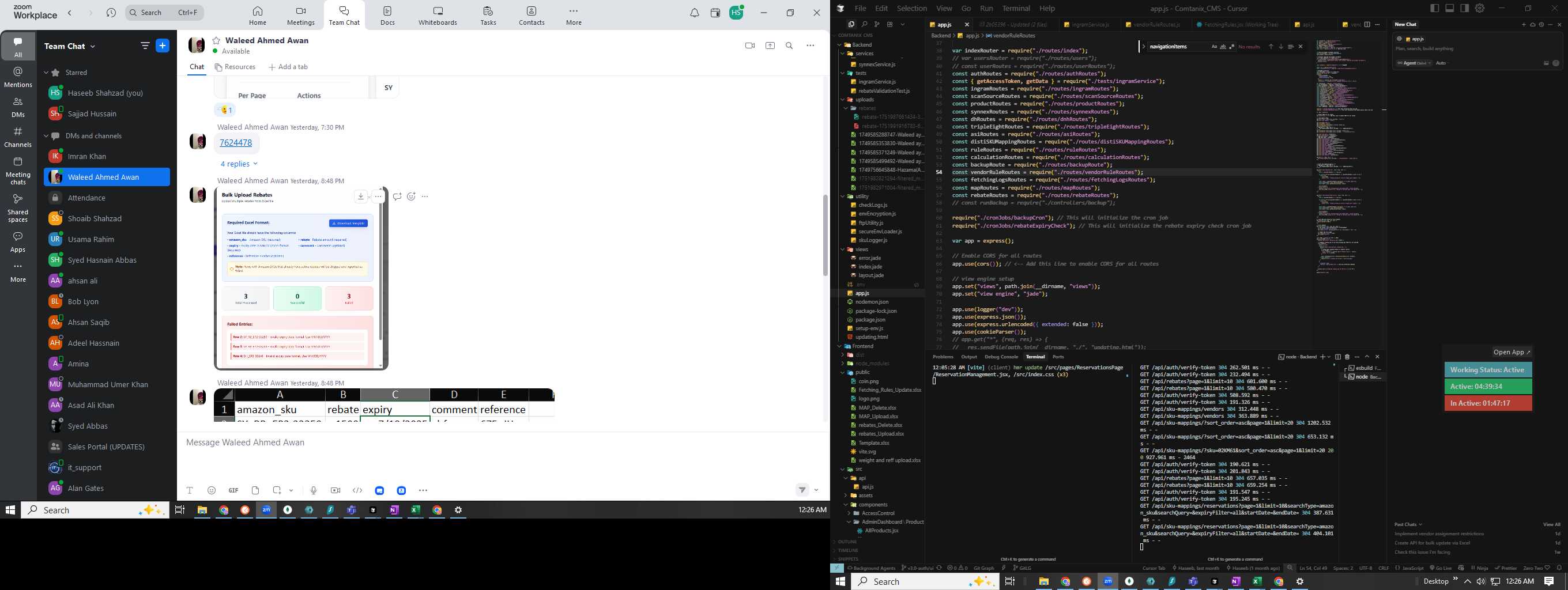Collapse the Backend folder in explorer
This screenshot has height=590, width=1568.
[839, 45]
